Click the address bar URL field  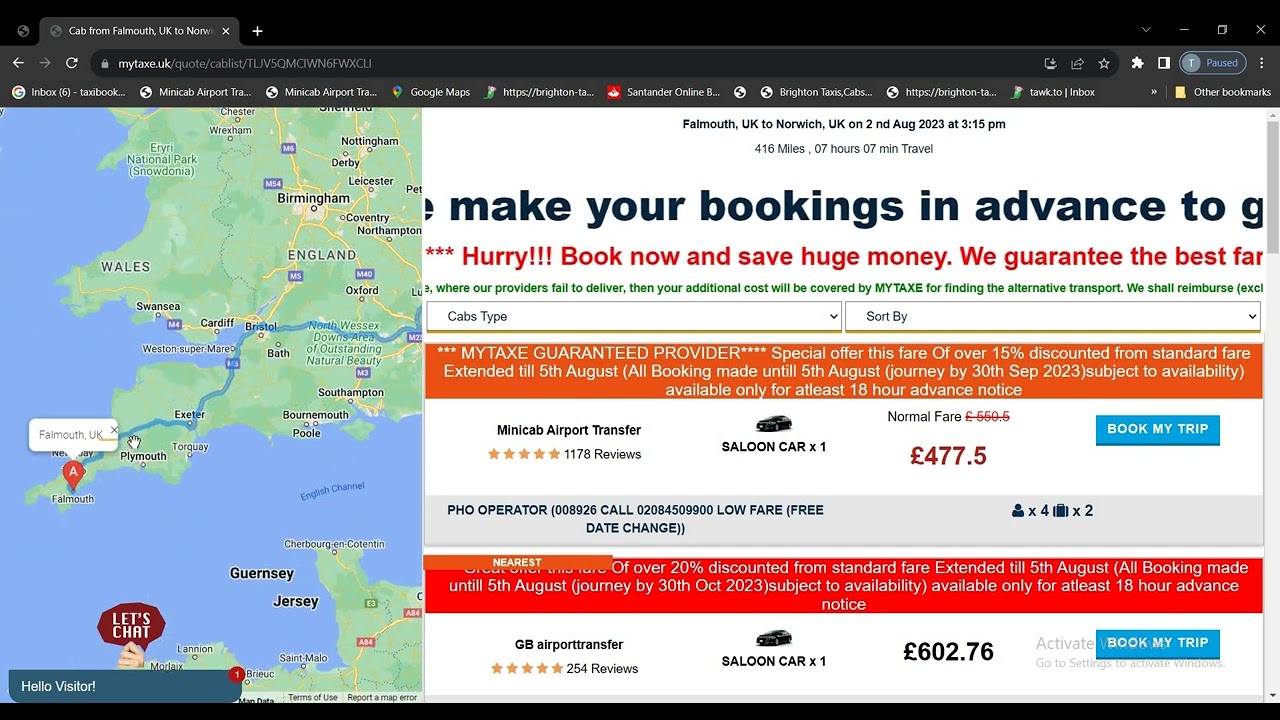570,63
